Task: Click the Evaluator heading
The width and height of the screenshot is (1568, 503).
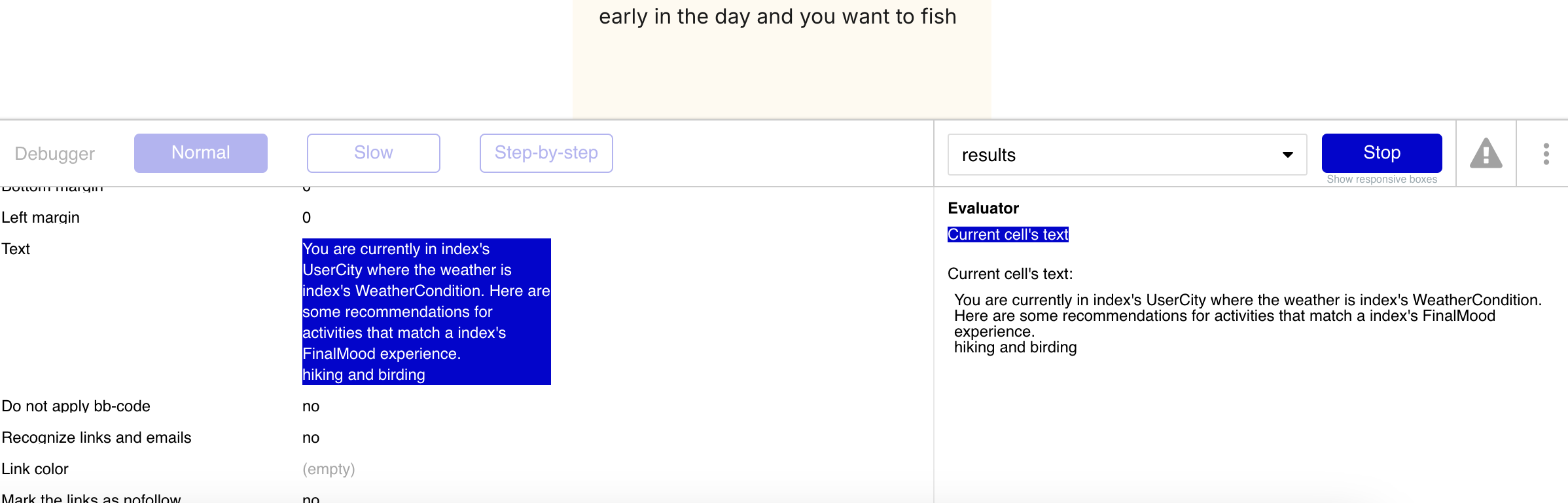Action: 983,208
